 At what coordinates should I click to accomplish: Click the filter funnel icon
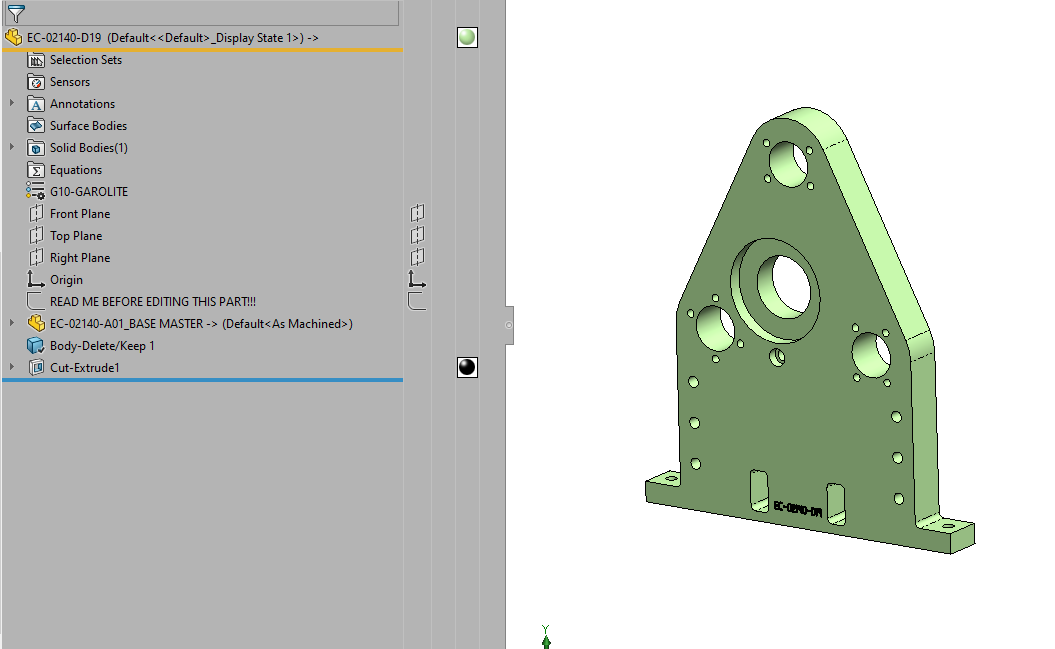click(x=15, y=13)
